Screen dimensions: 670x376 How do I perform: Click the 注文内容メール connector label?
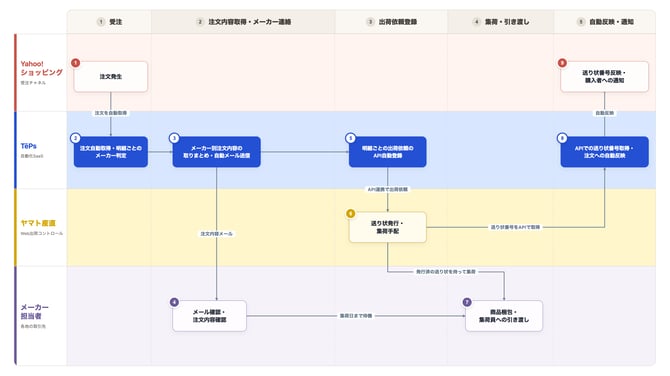pos(217,234)
